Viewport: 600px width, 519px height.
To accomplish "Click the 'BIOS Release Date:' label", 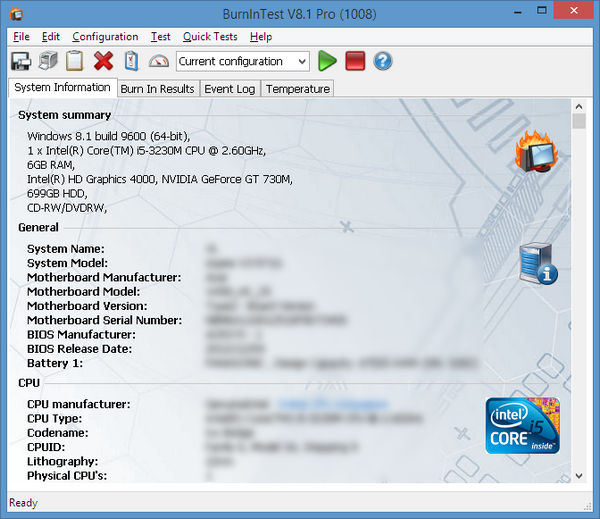I will (79, 349).
